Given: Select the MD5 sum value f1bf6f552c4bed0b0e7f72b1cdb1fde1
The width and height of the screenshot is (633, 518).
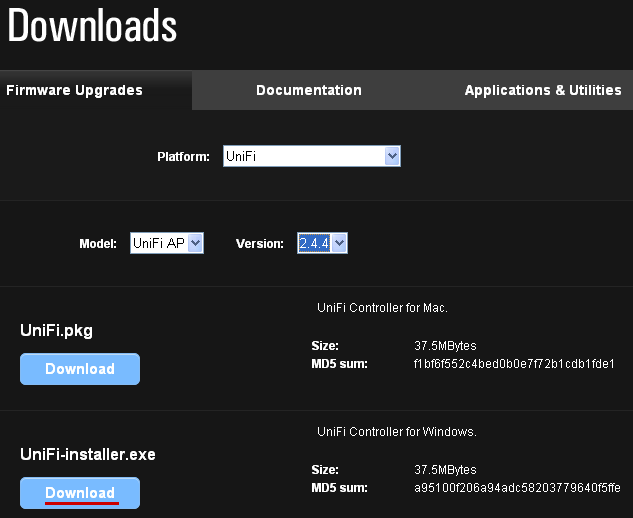Looking at the screenshot, I should (514, 364).
